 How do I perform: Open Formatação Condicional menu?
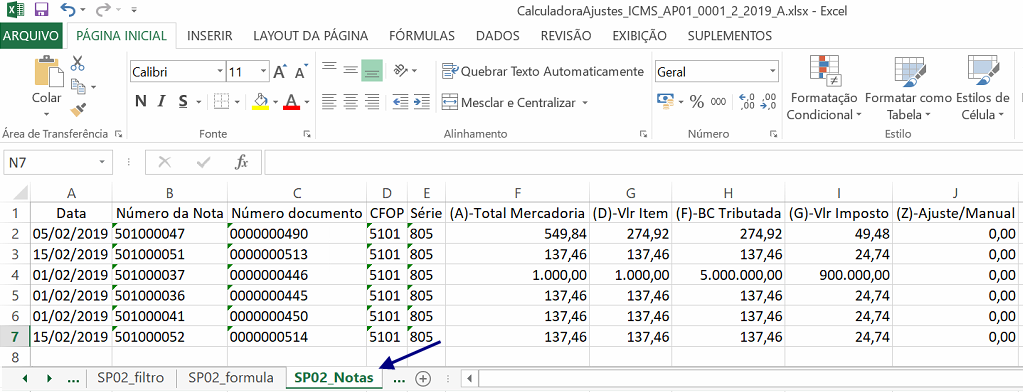click(x=824, y=88)
